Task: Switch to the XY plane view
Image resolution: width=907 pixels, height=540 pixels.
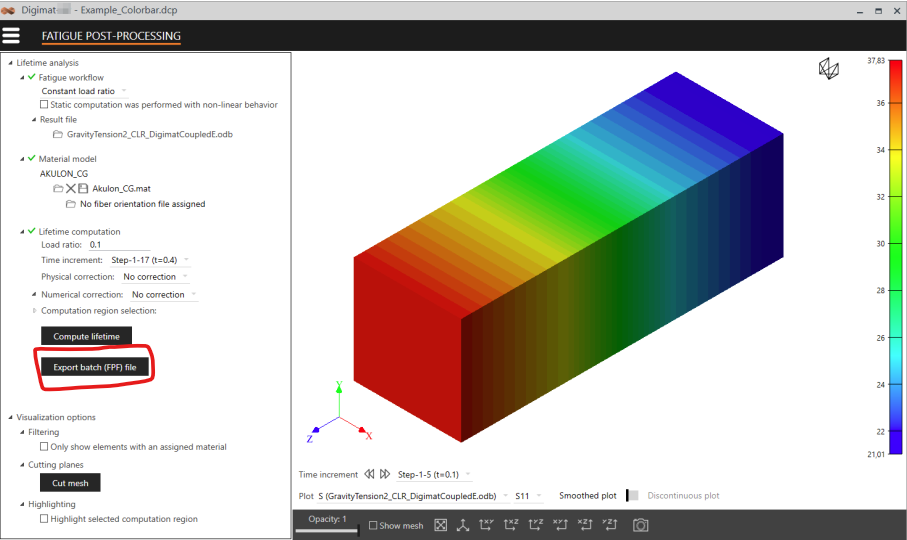Action: coord(487,525)
